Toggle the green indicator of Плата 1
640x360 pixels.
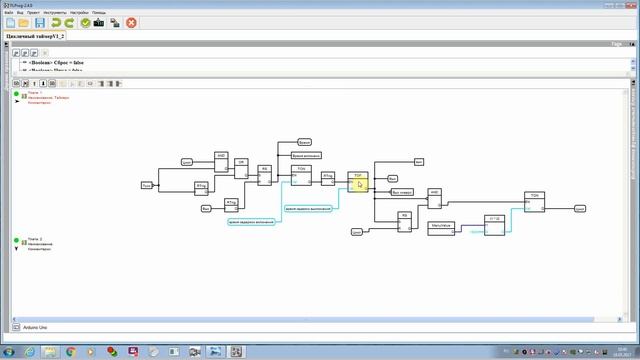pyautogui.click(x=16, y=94)
